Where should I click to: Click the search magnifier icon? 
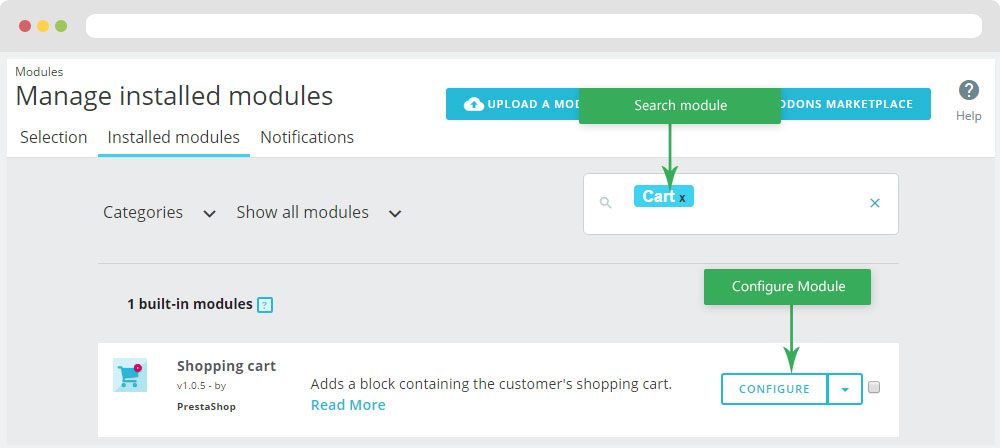605,203
